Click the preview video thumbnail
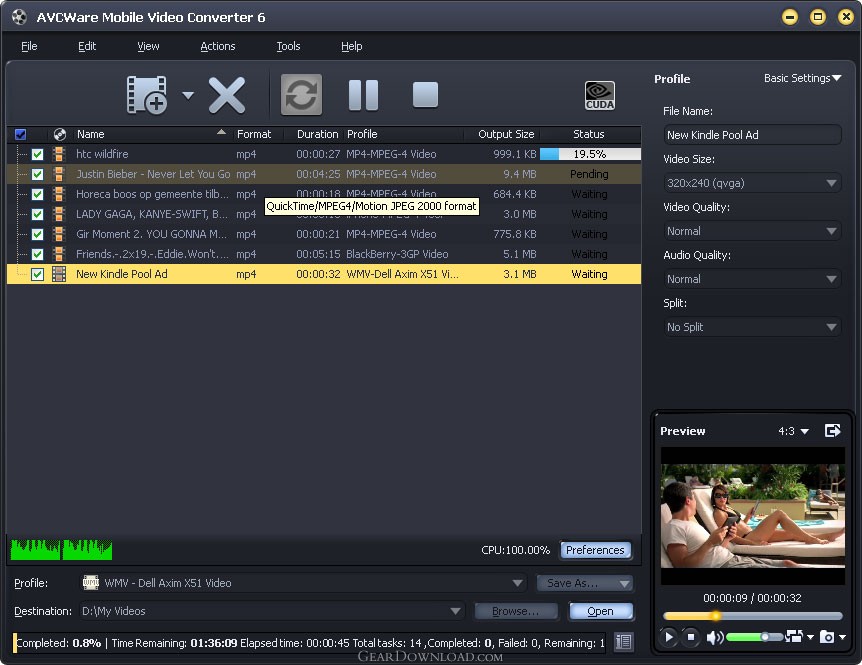The height and width of the screenshot is (665, 862). [x=753, y=516]
